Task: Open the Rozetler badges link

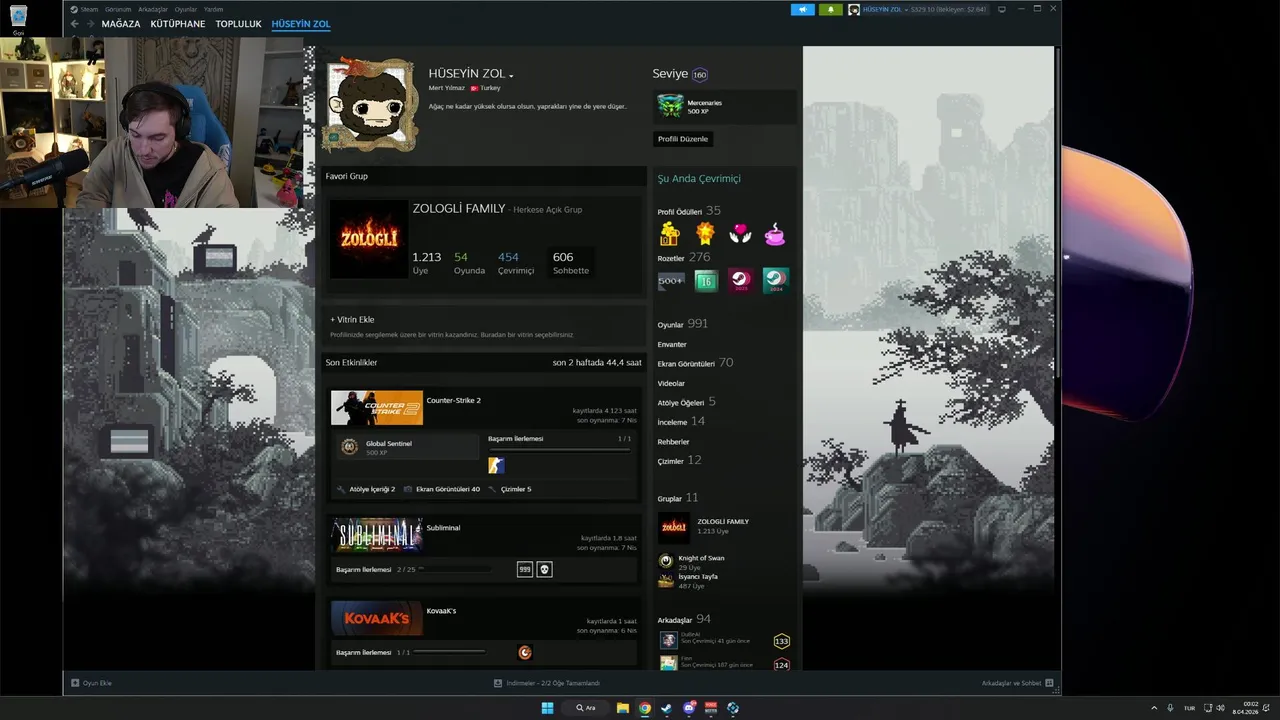Action: pyautogui.click(x=671, y=258)
